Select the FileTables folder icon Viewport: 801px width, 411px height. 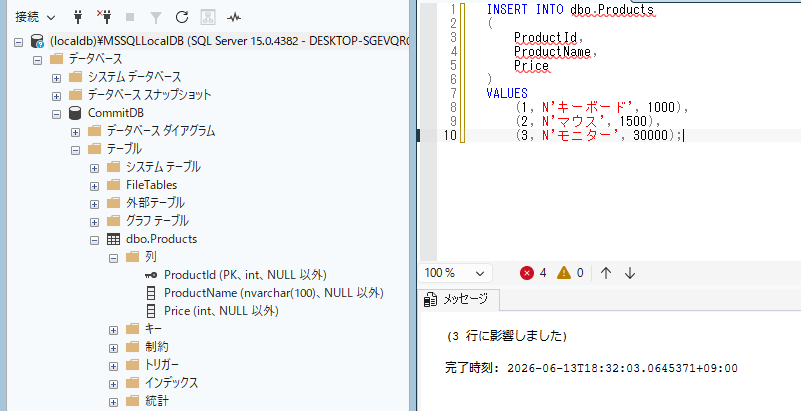[113, 185]
